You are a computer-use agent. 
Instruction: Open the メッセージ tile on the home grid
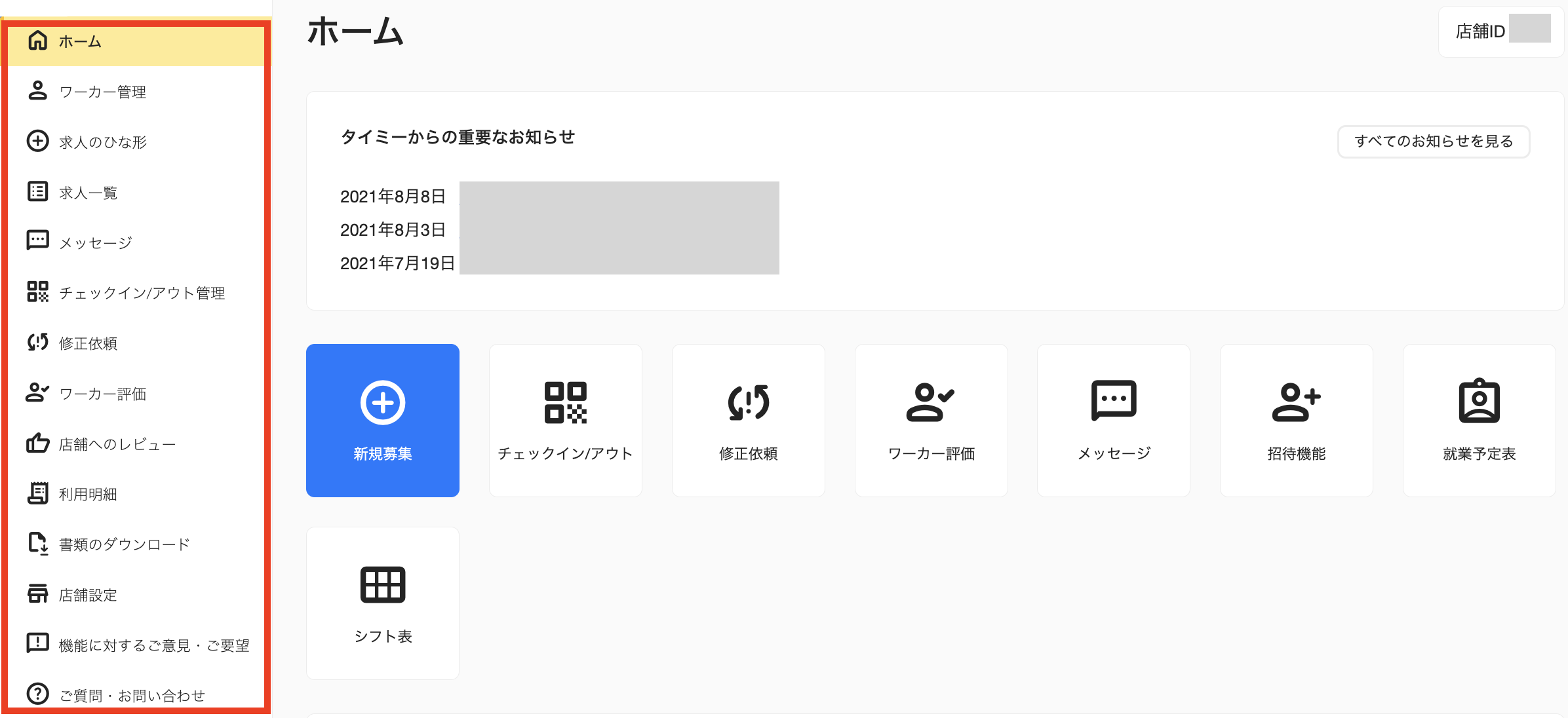1114,421
